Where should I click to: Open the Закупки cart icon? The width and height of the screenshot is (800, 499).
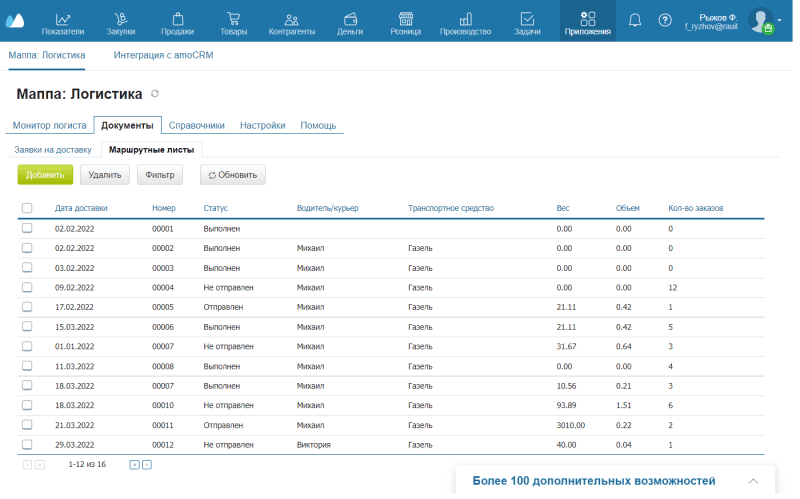tap(121, 19)
